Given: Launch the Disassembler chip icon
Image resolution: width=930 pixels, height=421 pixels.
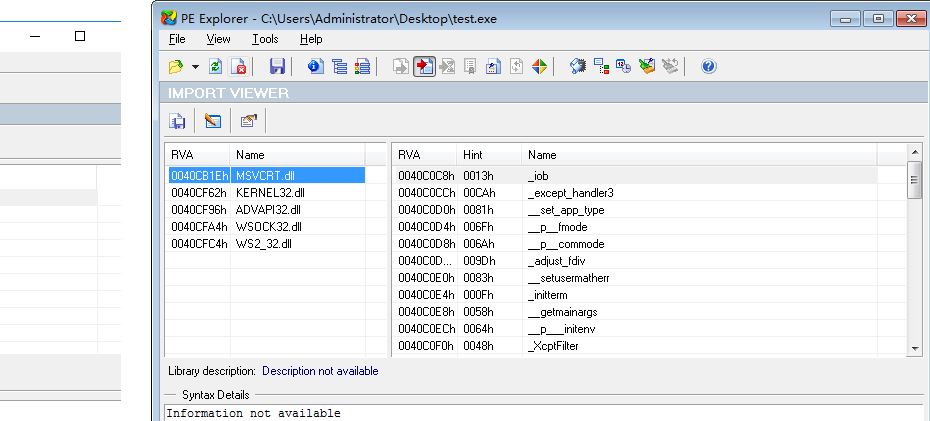Looking at the screenshot, I should (578, 66).
